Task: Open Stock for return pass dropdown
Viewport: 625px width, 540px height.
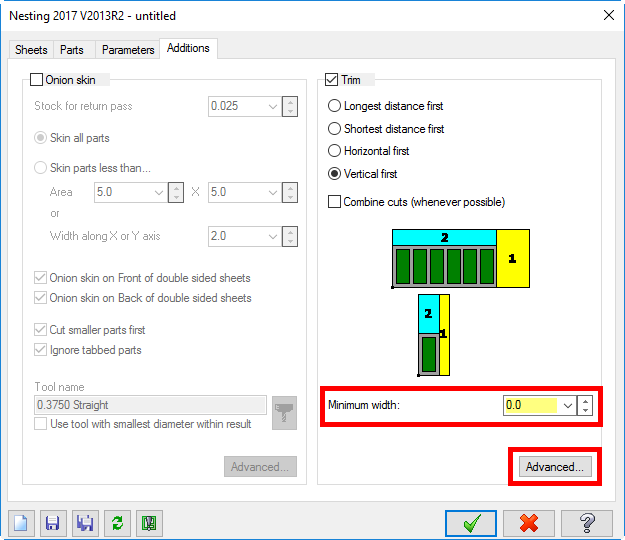Action: [x=273, y=106]
